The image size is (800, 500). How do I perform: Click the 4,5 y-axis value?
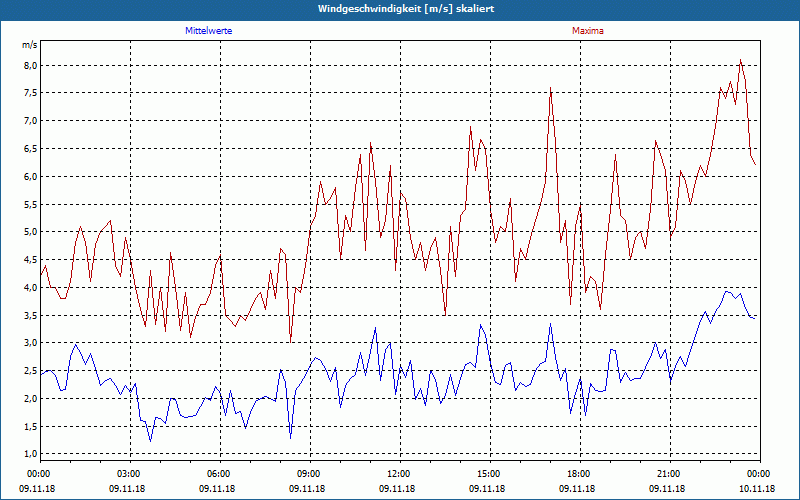[x=29, y=260]
